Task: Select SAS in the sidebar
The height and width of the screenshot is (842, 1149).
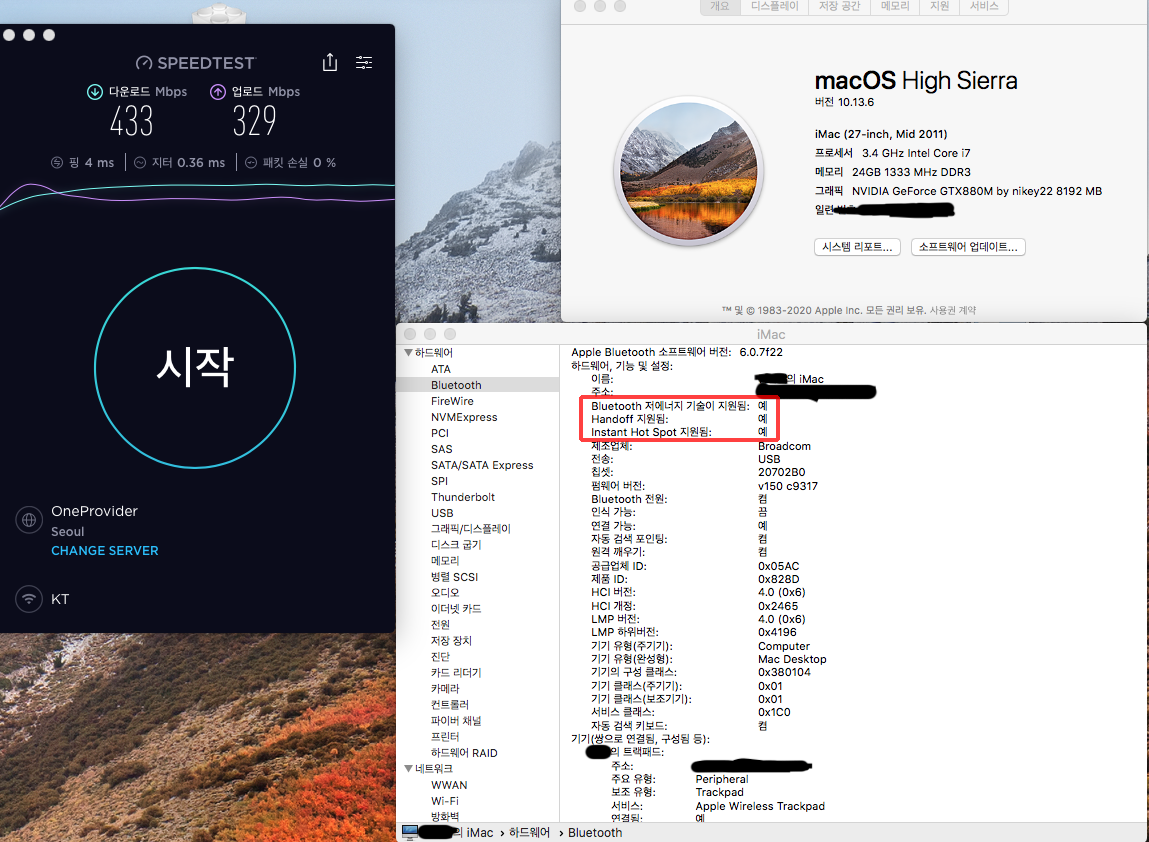Action: [x=441, y=449]
